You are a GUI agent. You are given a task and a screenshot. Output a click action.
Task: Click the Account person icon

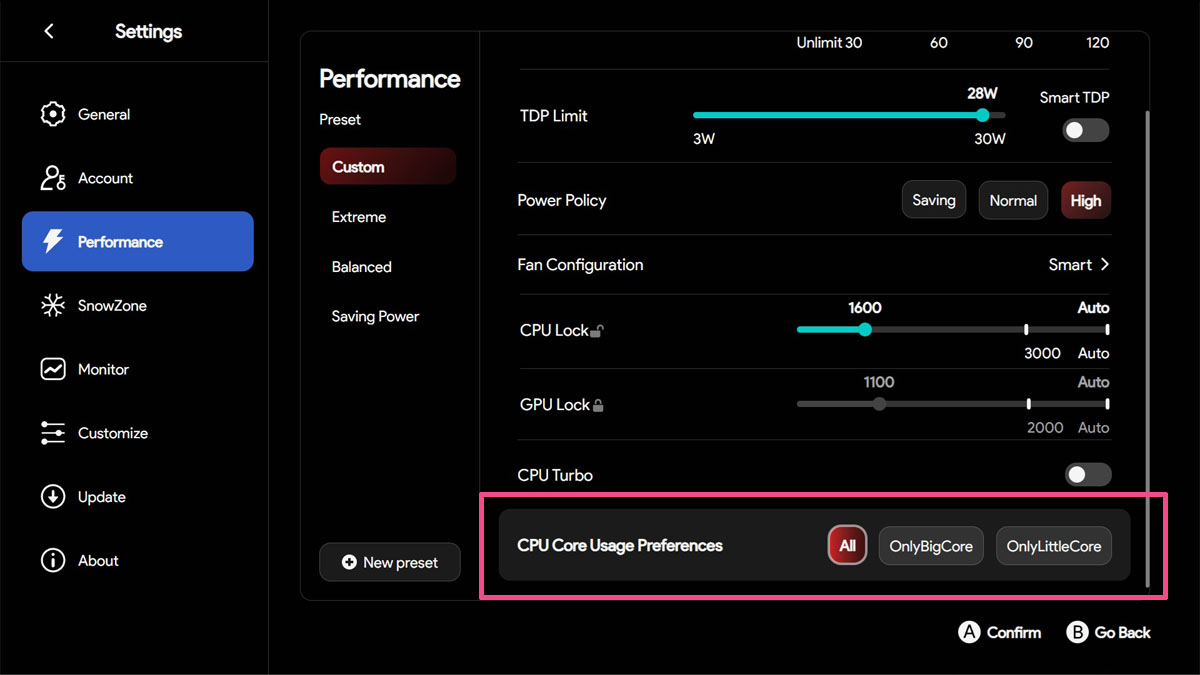(52, 178)
